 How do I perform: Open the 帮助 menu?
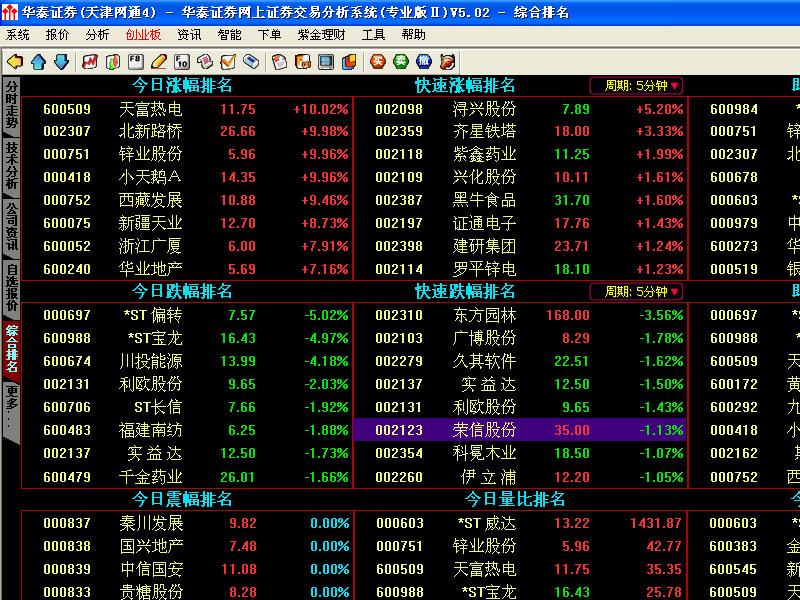pos(413,35)
